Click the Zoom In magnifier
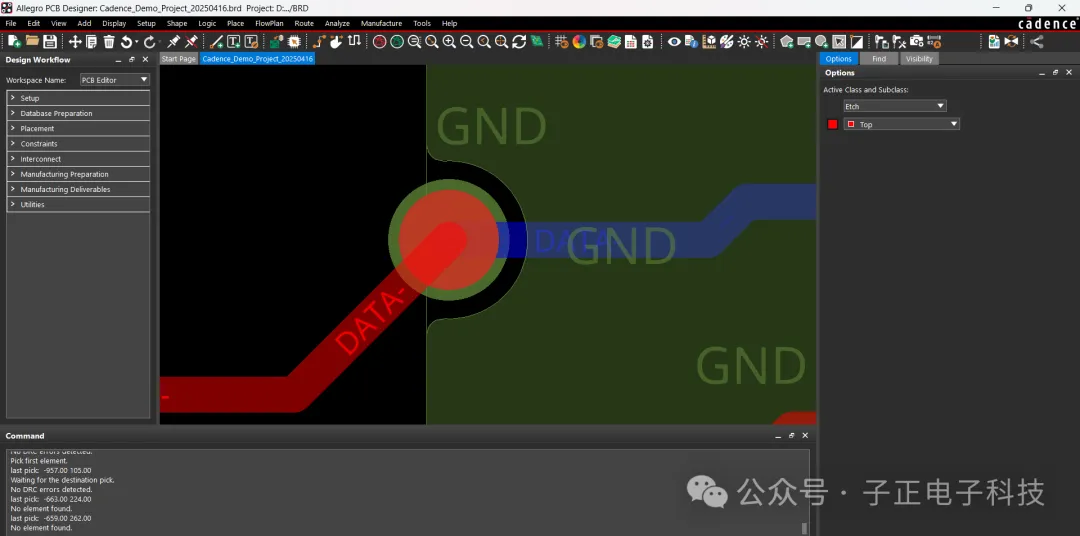Screen dimensions: 1080x536 (449, 41)
